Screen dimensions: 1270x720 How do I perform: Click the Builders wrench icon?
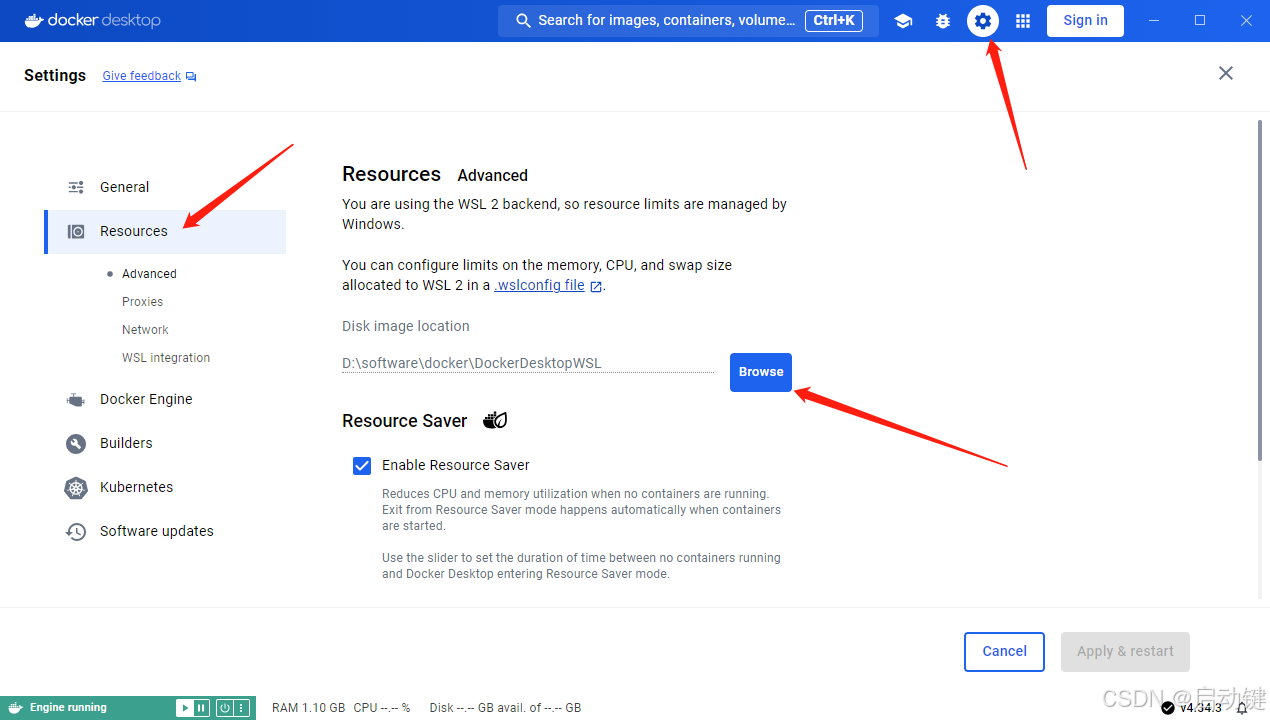coord(76,443)
